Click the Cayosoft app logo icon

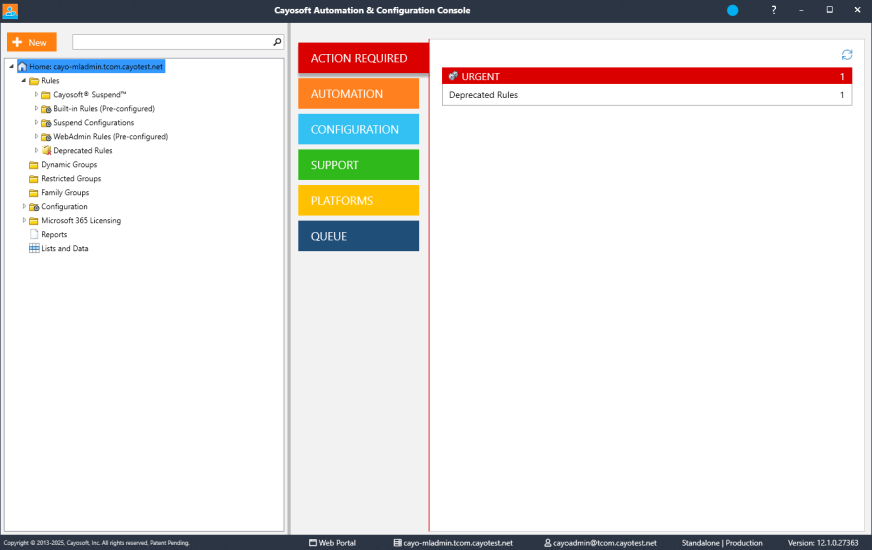[10, 11]
